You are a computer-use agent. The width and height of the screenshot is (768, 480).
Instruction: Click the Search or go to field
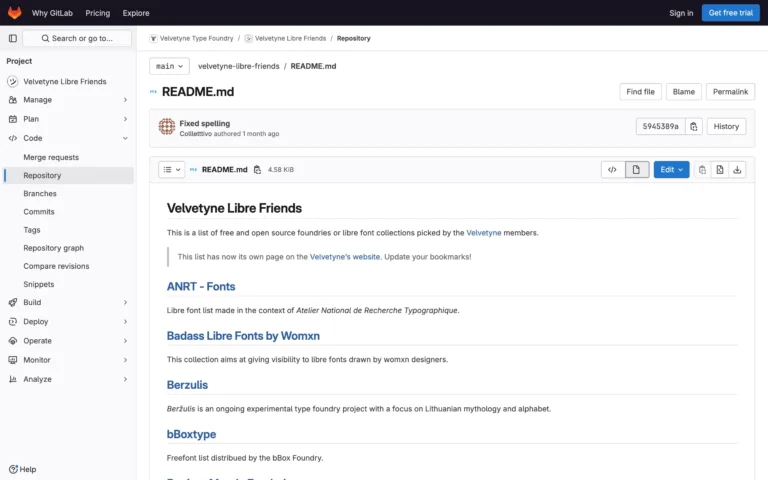(77, 38)
